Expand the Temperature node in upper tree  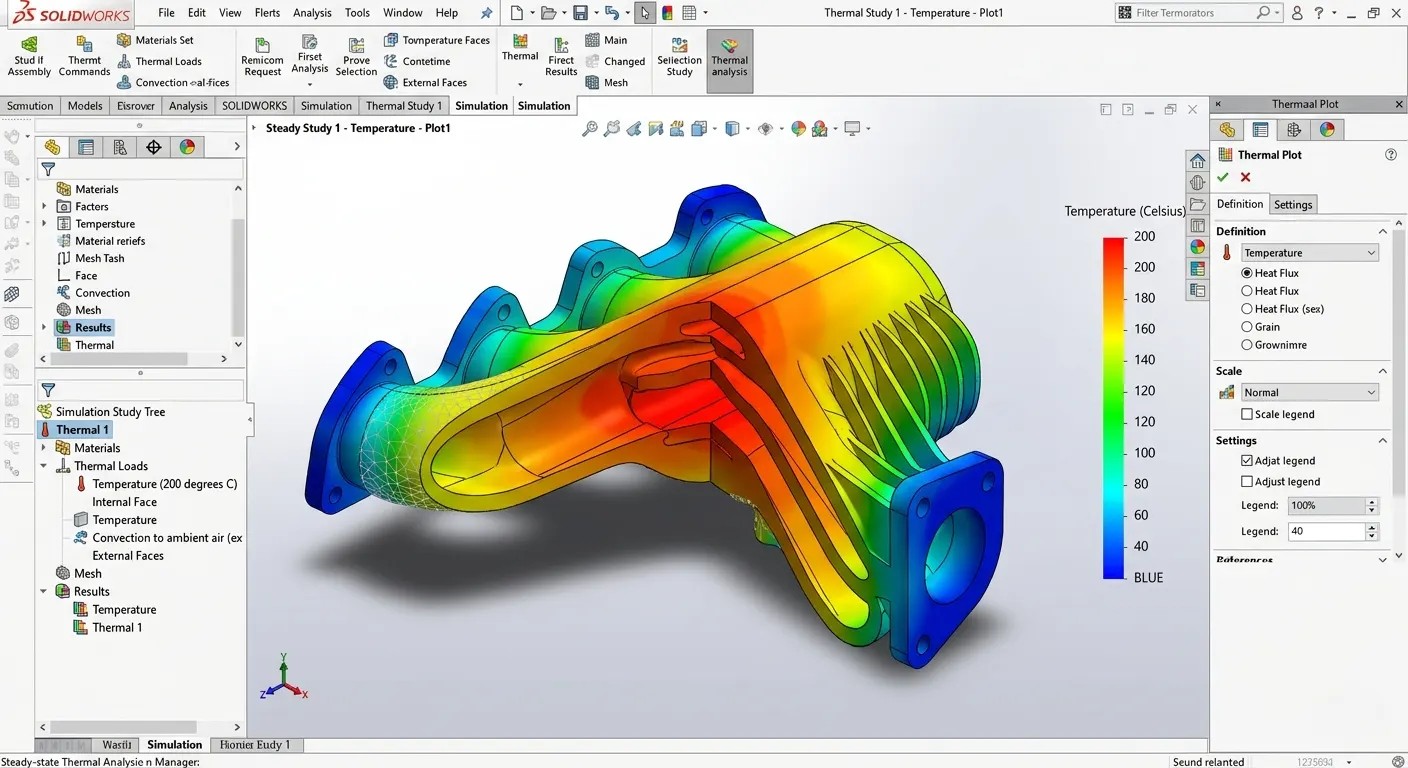coord(44,224)
